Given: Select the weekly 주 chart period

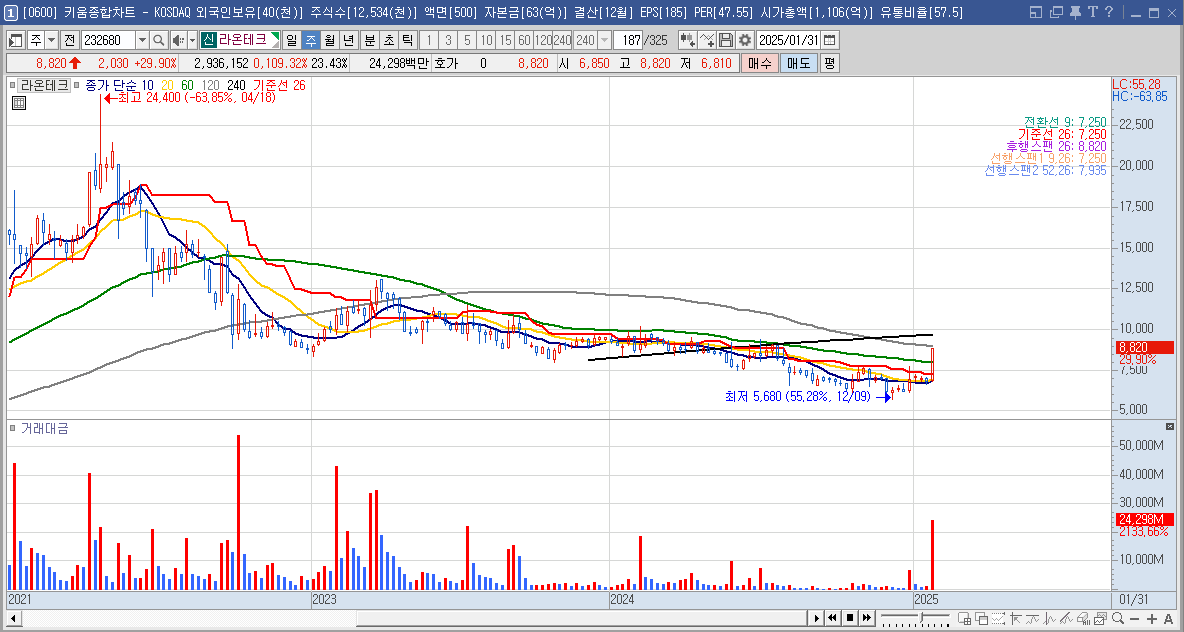Looking at the screenshot, I should [x=310, y=40].
